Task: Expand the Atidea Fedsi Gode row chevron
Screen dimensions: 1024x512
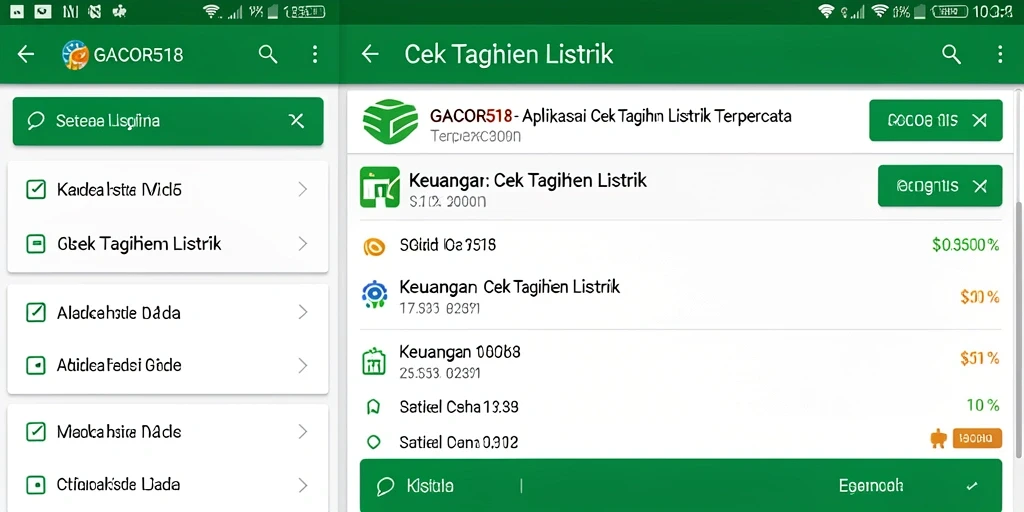Action: [302, 366]
